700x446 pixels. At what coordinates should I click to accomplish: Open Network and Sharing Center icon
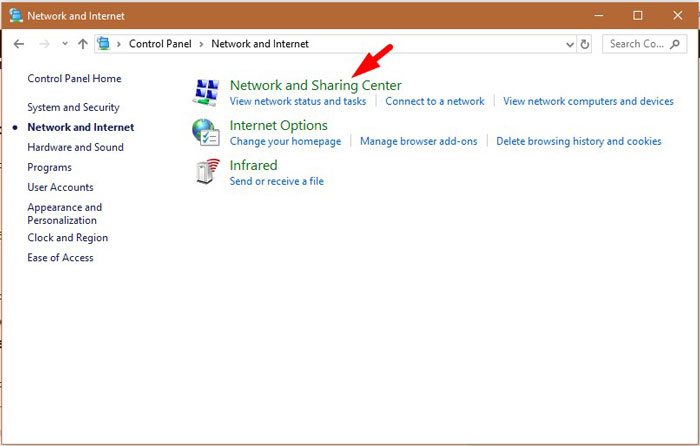click(x=206, y=92)
